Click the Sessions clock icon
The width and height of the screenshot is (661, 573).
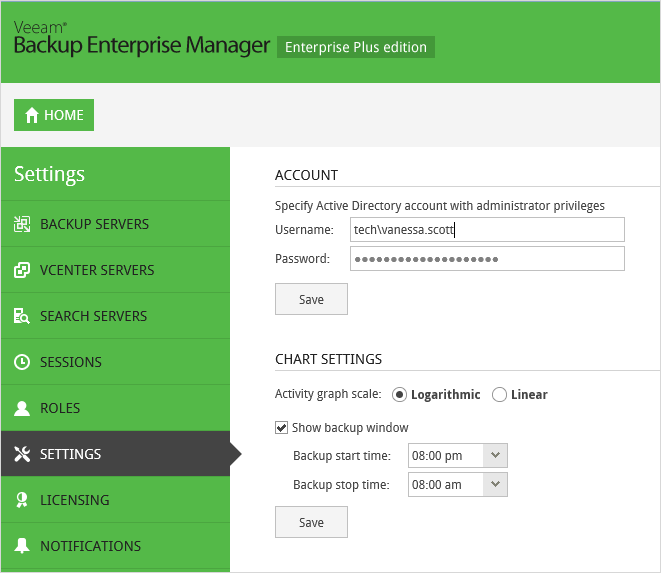pyautogui.click(x=22, y=362)
